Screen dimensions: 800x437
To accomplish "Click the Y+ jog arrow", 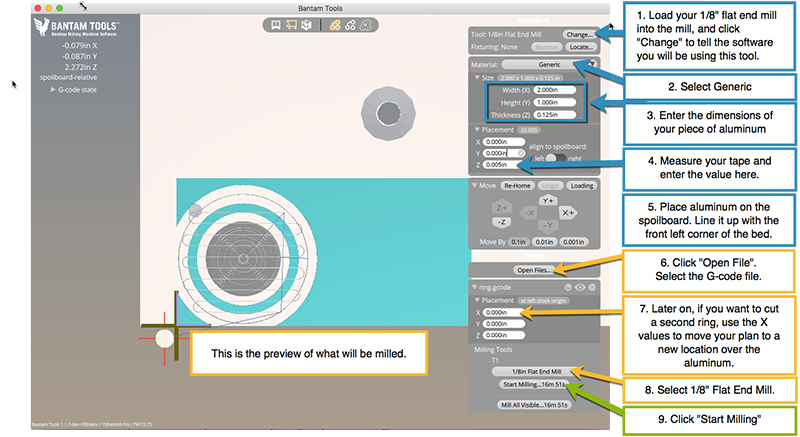I will pyautogui.click(x=548, y=200).
